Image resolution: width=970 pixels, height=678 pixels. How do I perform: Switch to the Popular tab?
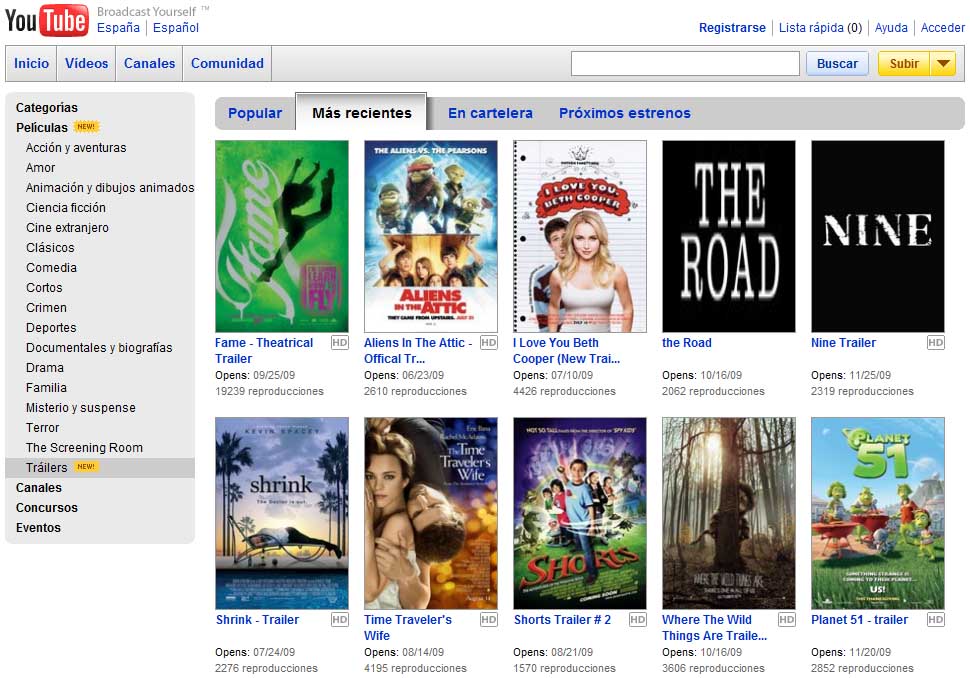[255, 113]
